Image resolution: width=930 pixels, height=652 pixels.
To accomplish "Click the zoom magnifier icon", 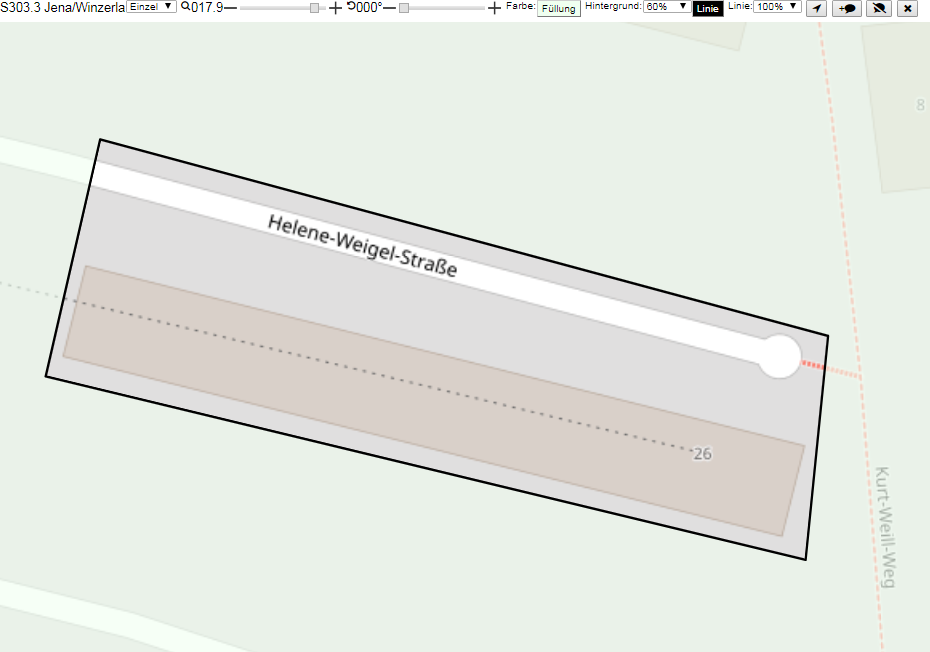I will coord(186,7).
